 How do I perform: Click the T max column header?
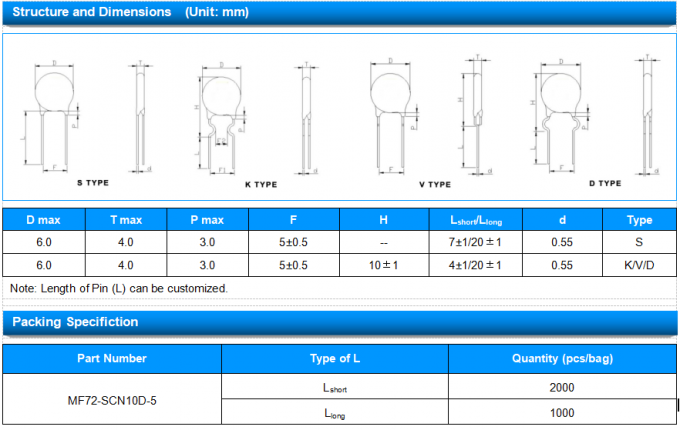coord(125,220)
